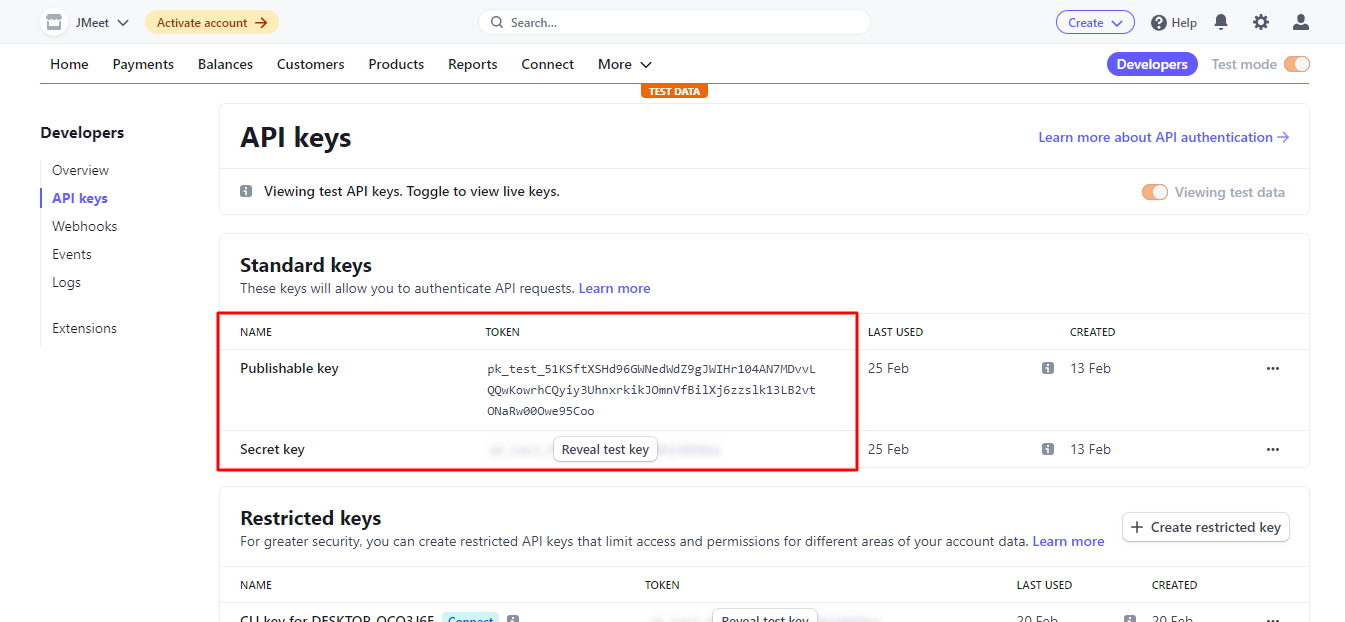Toggle Test mode off

(1297, 63)
